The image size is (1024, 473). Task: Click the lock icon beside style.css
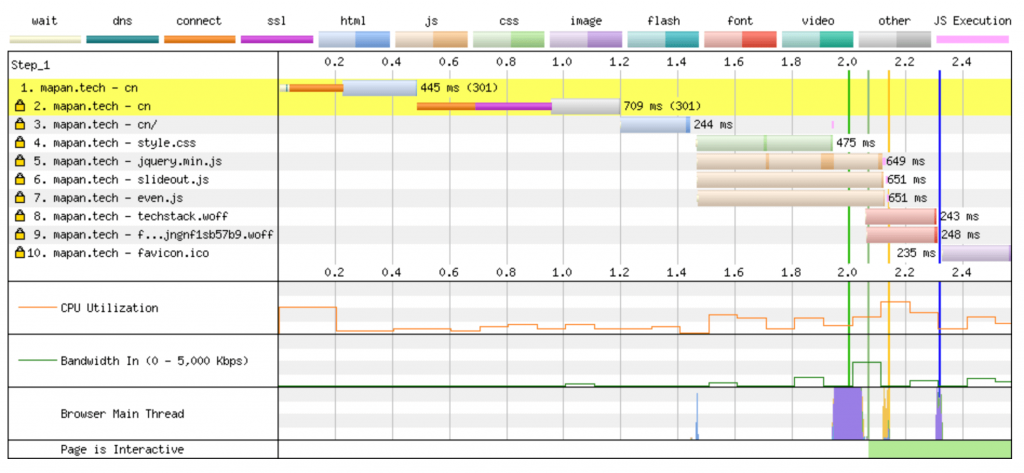click(20, 142)
